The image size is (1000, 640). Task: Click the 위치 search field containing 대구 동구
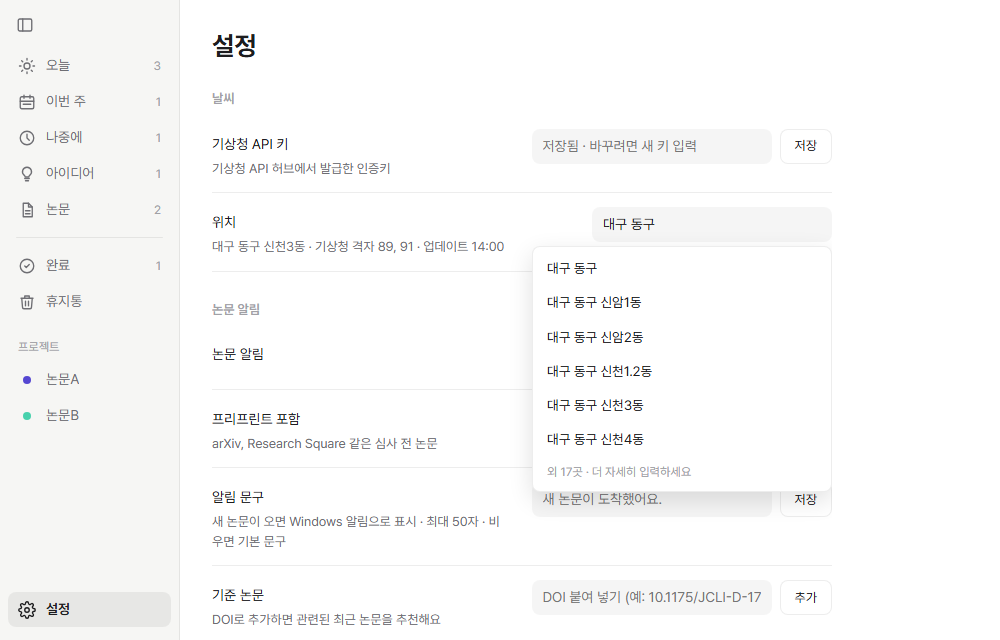pyautogui.click(x=712, y=224)
